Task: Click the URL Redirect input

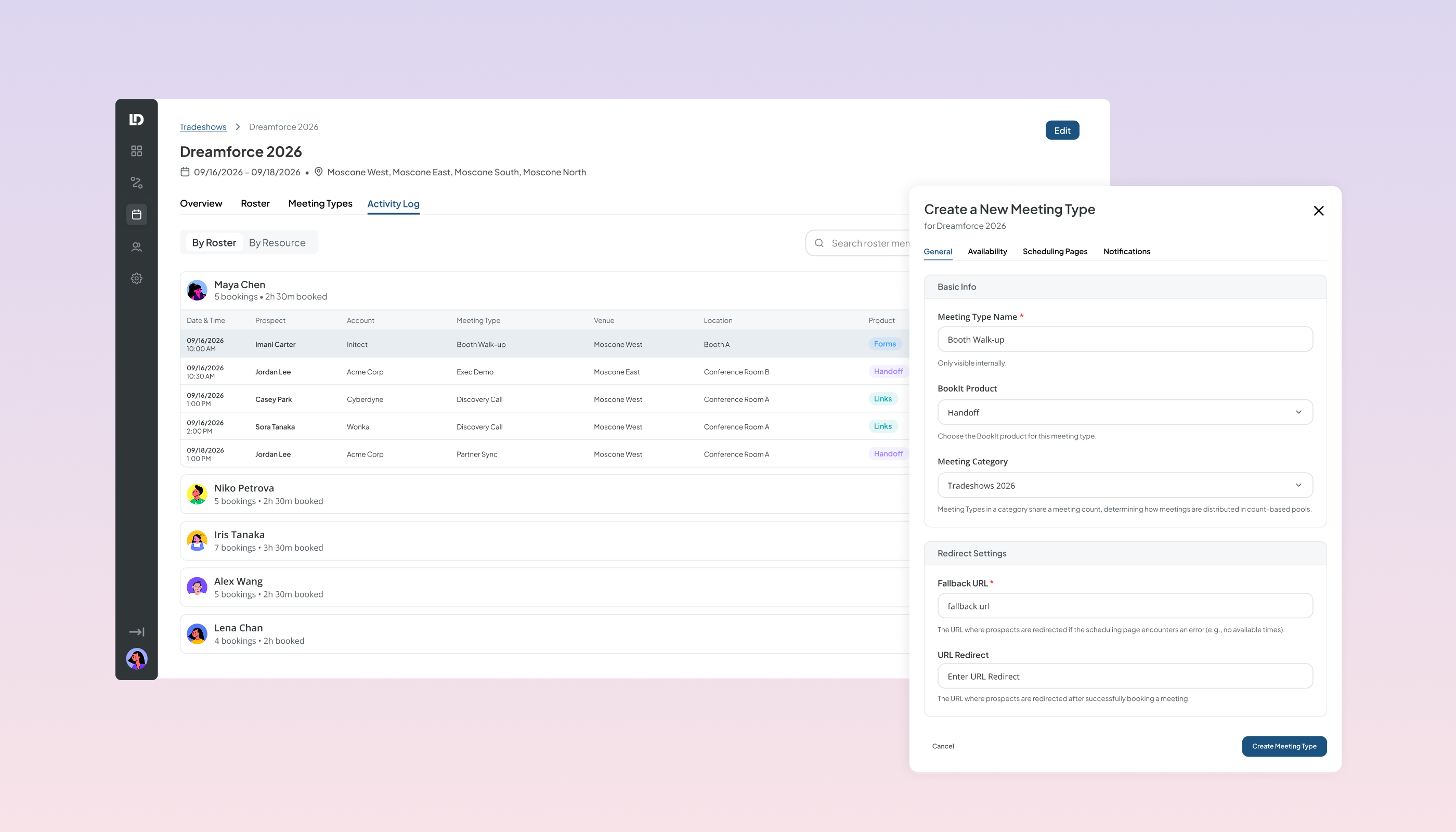Action: pyautogui.click(x=1125, y=676)
